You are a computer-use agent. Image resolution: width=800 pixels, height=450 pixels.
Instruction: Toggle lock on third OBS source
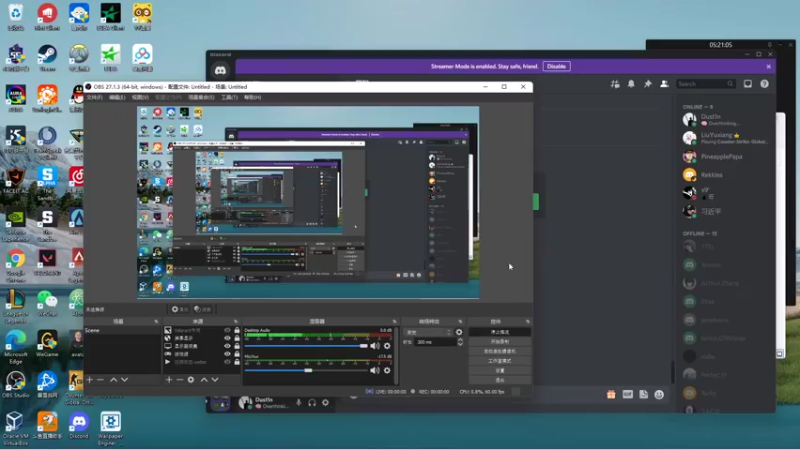(x=237, y=346)
